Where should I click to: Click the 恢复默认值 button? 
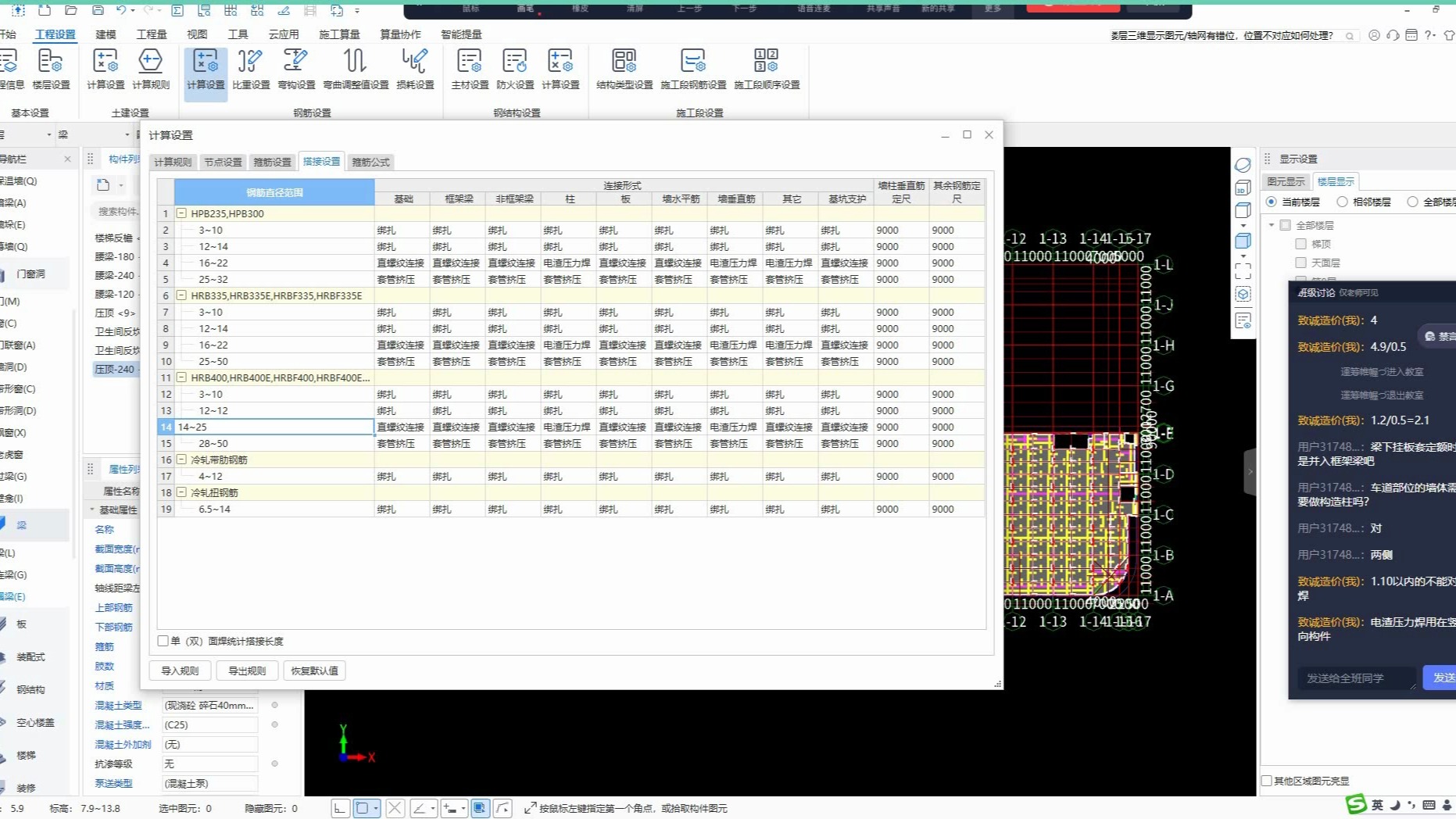[315, 671]
